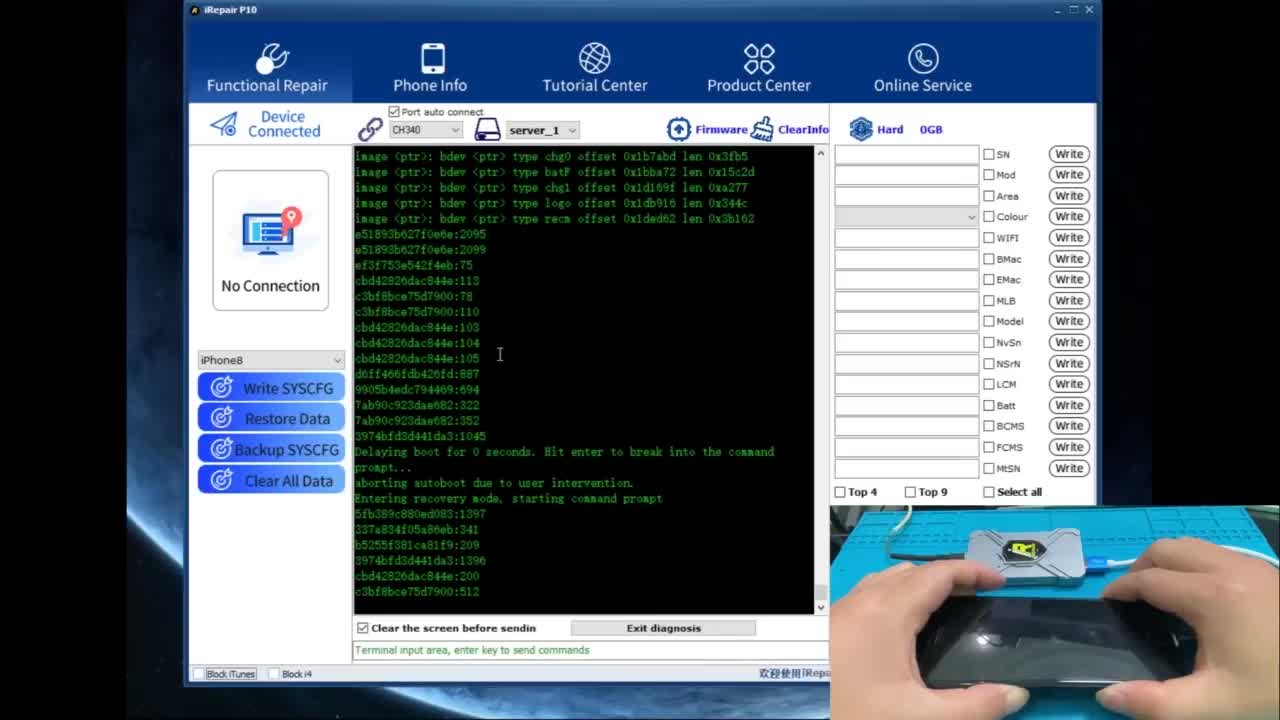Check the SN checkbox

tap(989, 154)
